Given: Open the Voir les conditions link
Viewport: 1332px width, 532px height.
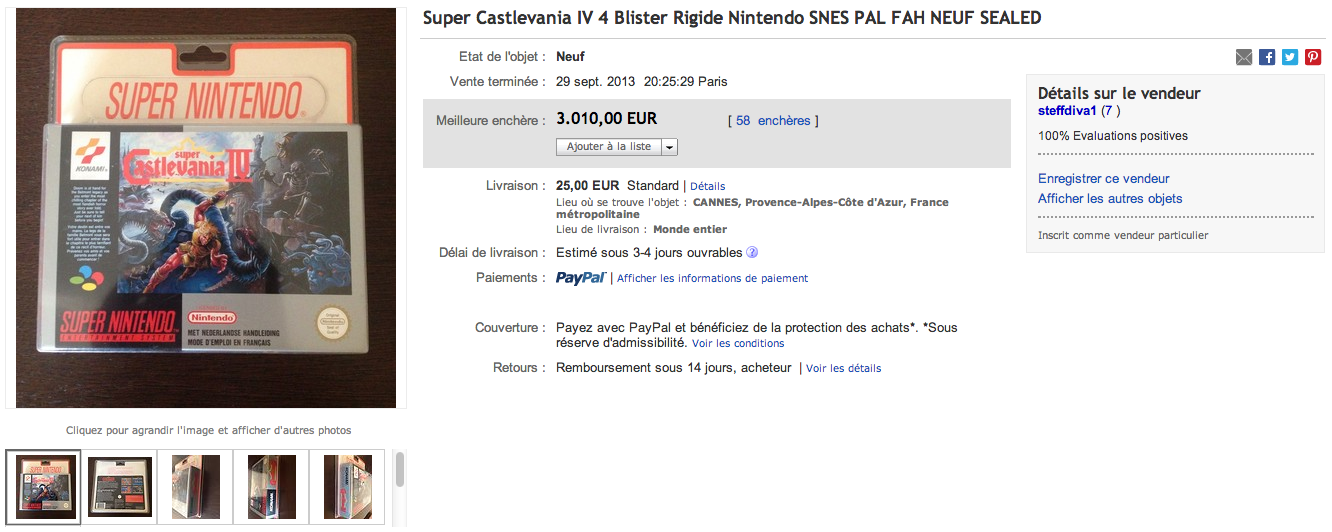Looking at the screenshot, I should coord(738,344).
